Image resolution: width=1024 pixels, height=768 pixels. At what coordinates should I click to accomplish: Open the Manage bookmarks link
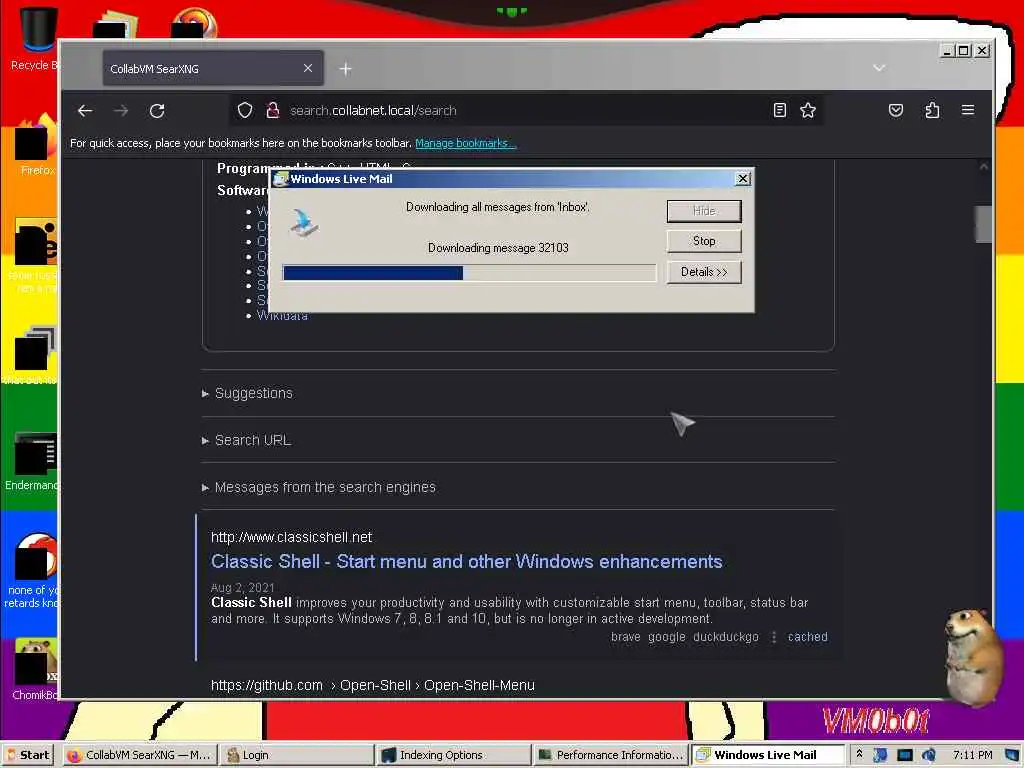(466, 143)
